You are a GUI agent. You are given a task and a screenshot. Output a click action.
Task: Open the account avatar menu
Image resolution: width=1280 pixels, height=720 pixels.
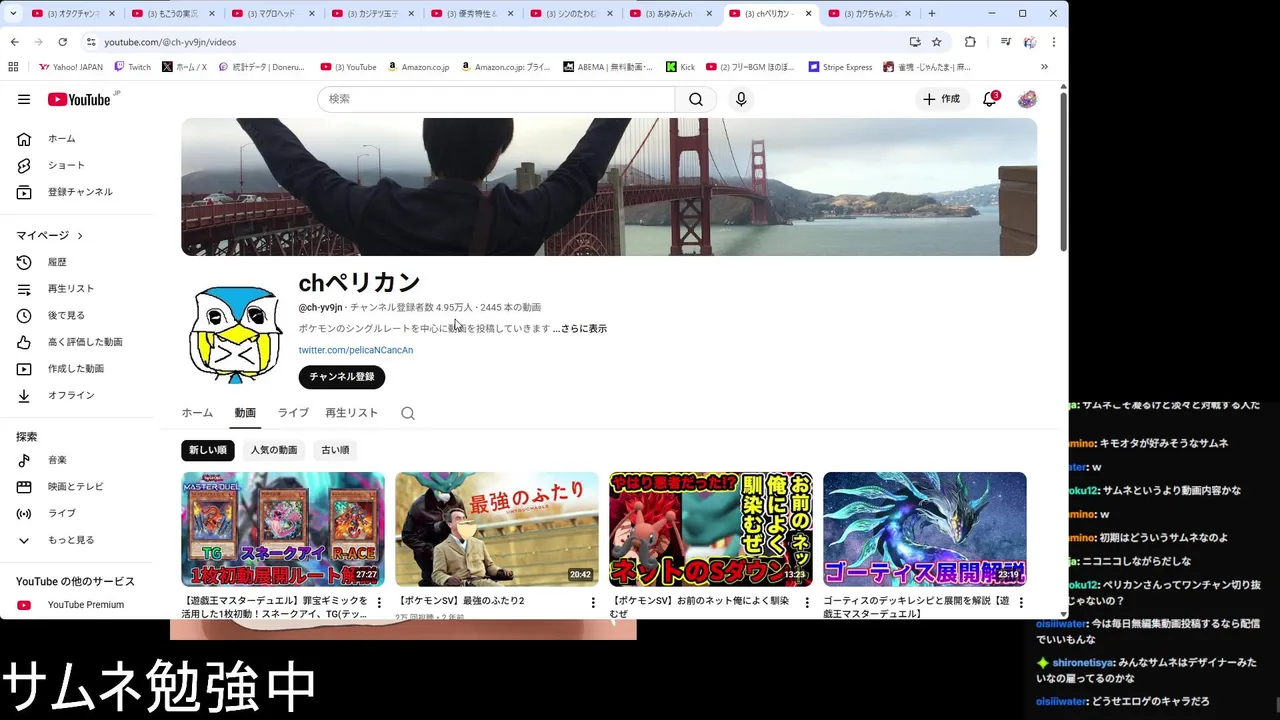1027,99
